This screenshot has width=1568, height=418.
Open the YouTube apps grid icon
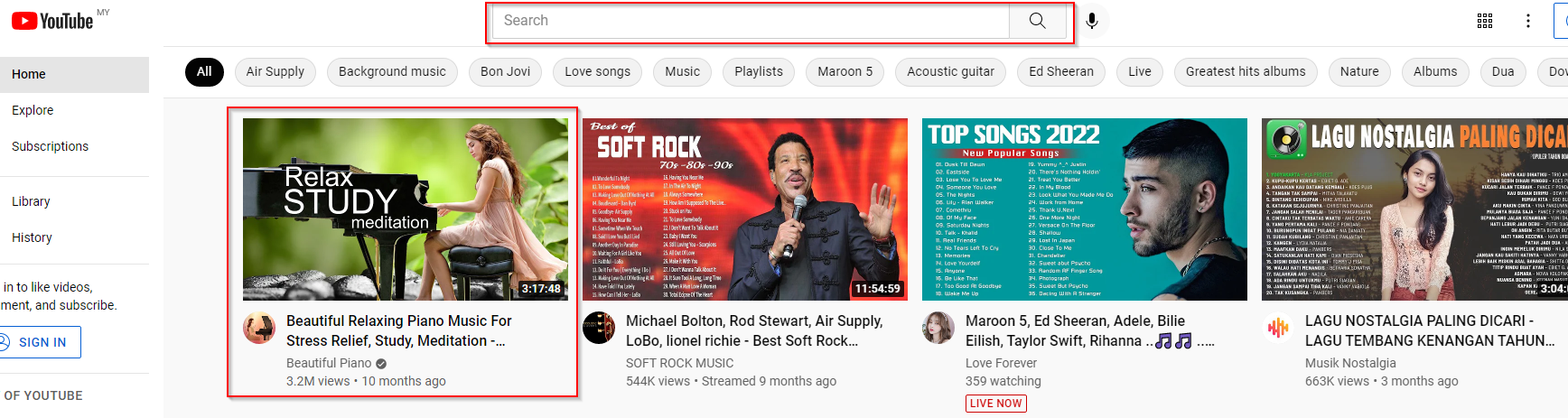click(1485, 21)
